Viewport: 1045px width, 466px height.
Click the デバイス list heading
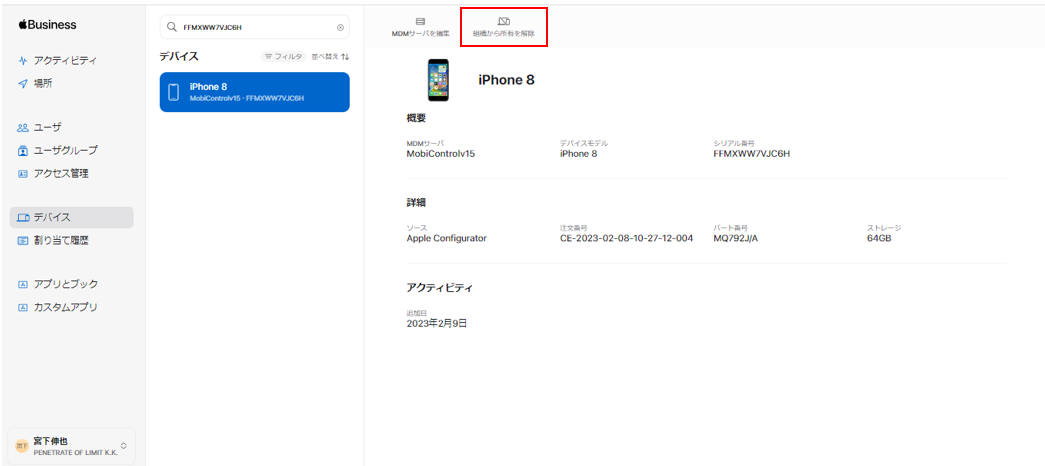(x=179, y=56)
